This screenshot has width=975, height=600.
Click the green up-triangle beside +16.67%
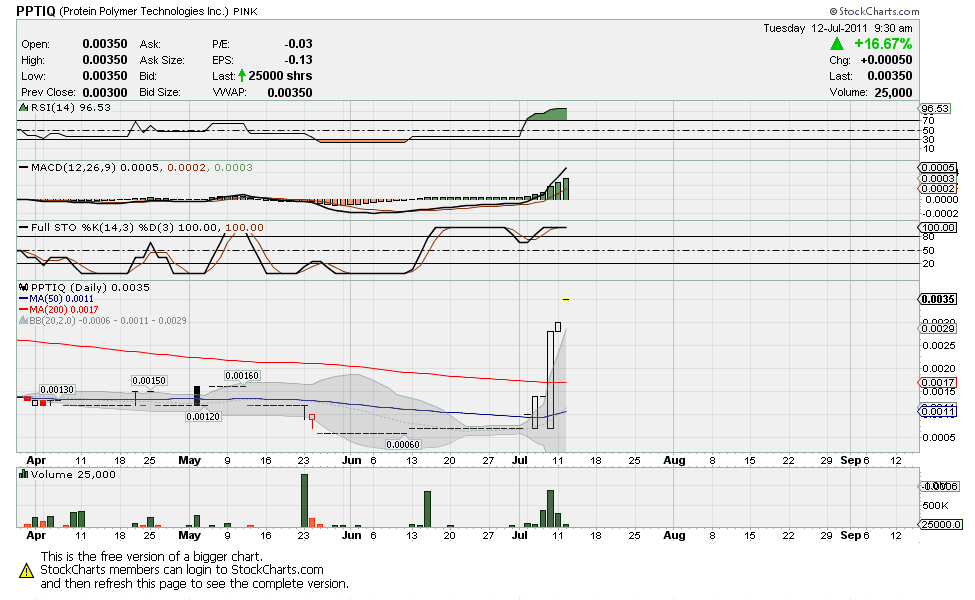click(x=837, y=44)
